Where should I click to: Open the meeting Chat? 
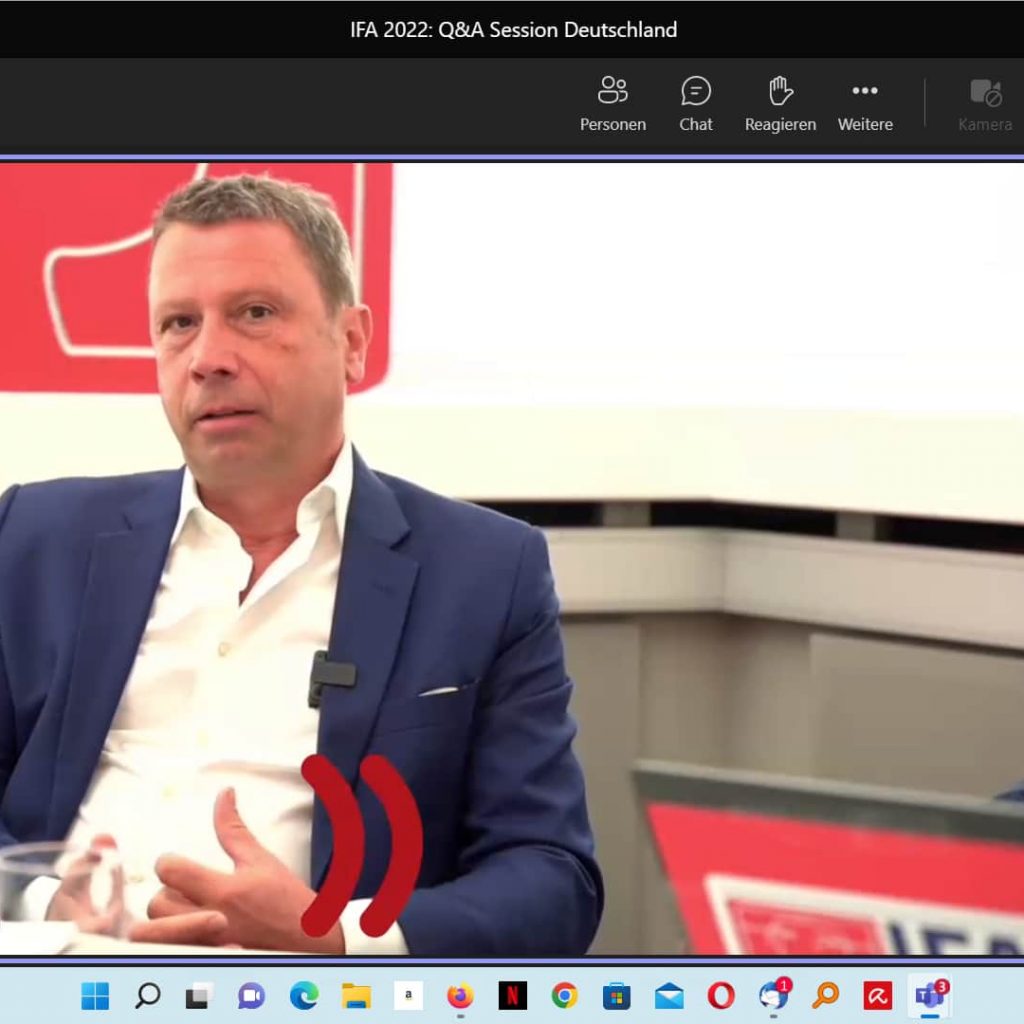[x=696, y=104]
